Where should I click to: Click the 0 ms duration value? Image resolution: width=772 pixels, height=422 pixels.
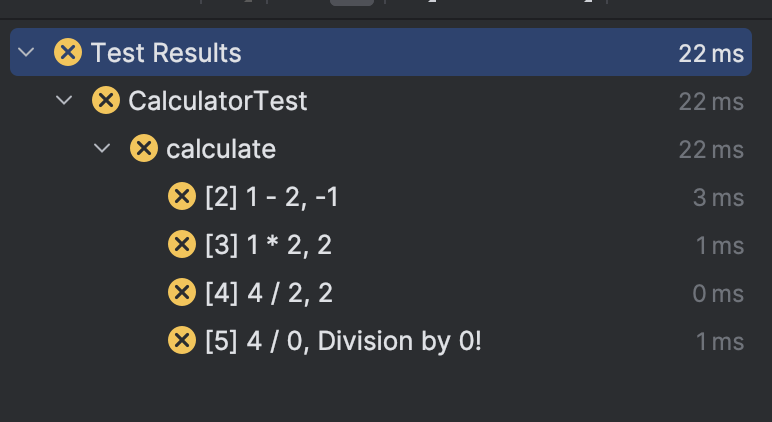pos(718,294)
